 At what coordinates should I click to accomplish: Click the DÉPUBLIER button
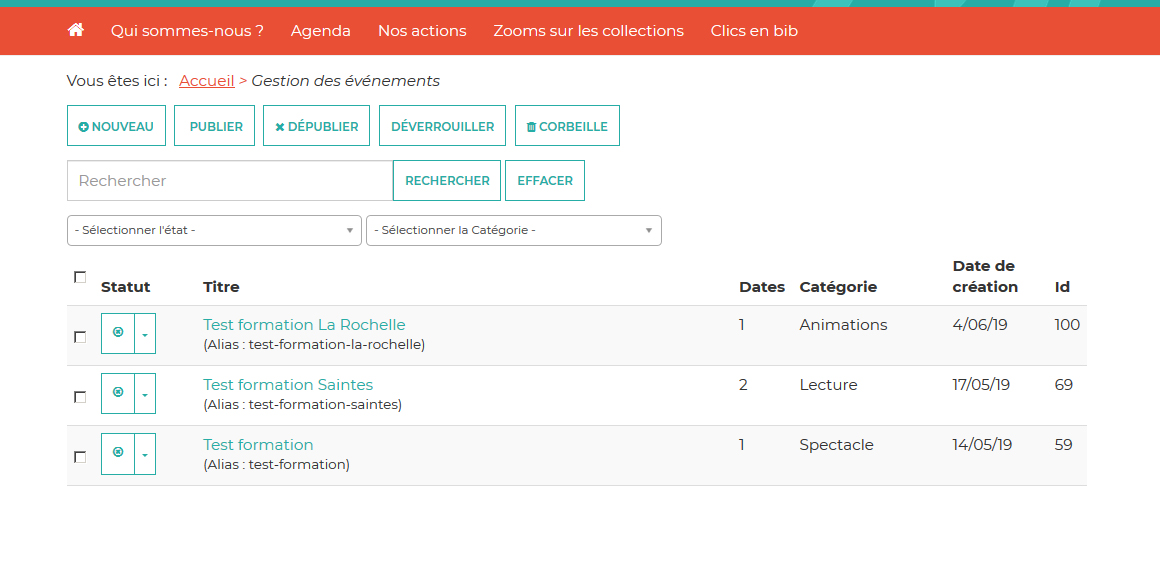pos(317,126)
